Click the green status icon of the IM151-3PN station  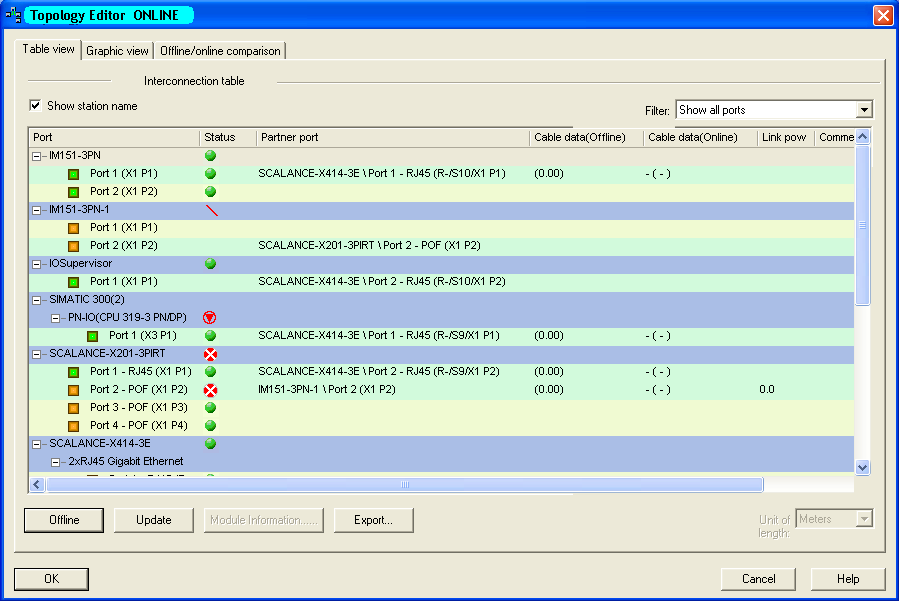(210, 155)
